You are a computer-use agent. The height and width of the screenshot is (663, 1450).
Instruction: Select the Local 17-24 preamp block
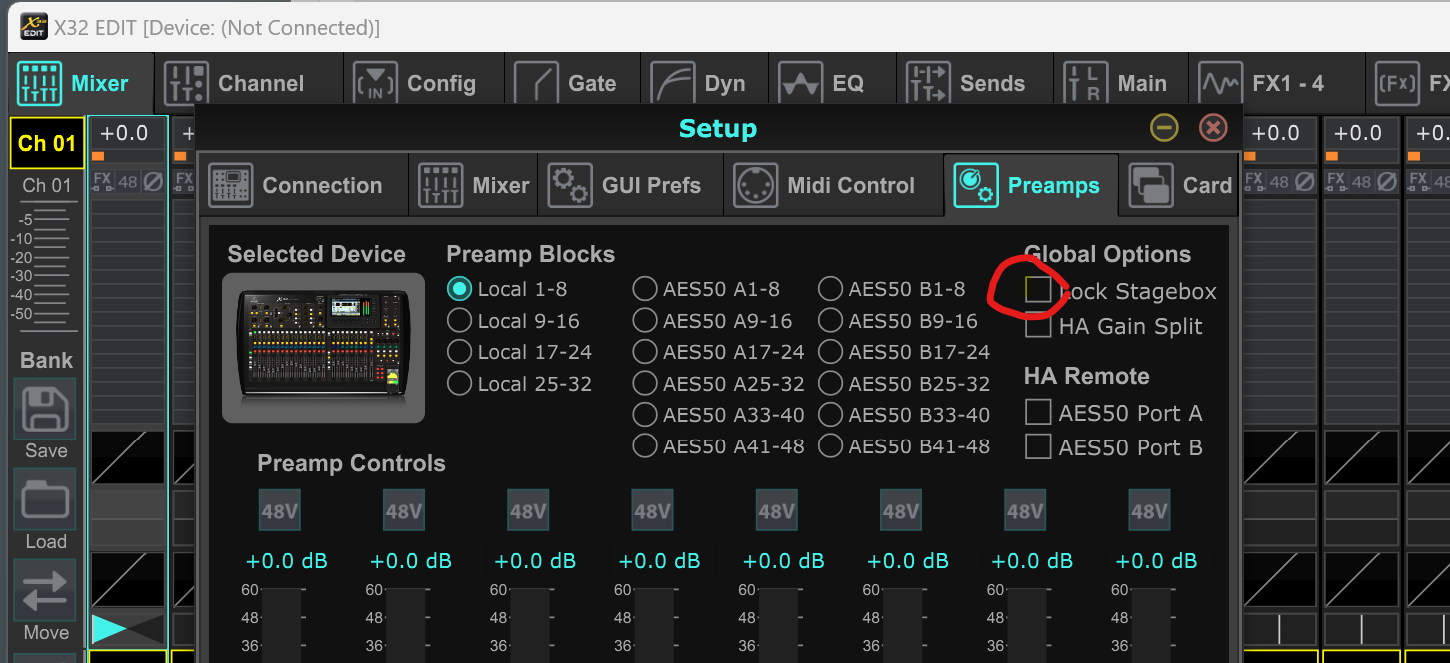tap(459, 352)
